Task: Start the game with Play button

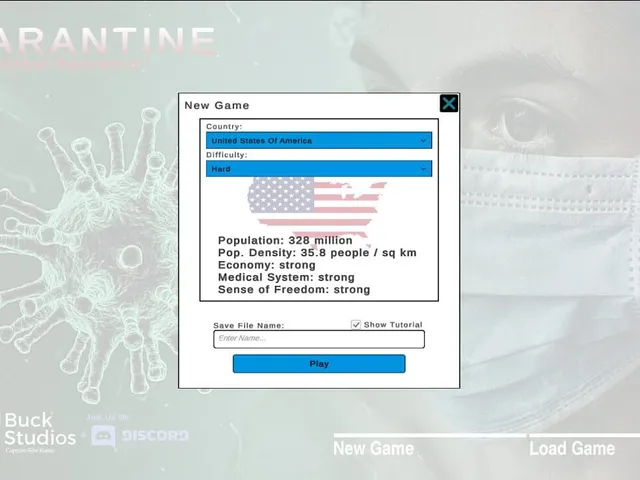Action: coord(319,364)
